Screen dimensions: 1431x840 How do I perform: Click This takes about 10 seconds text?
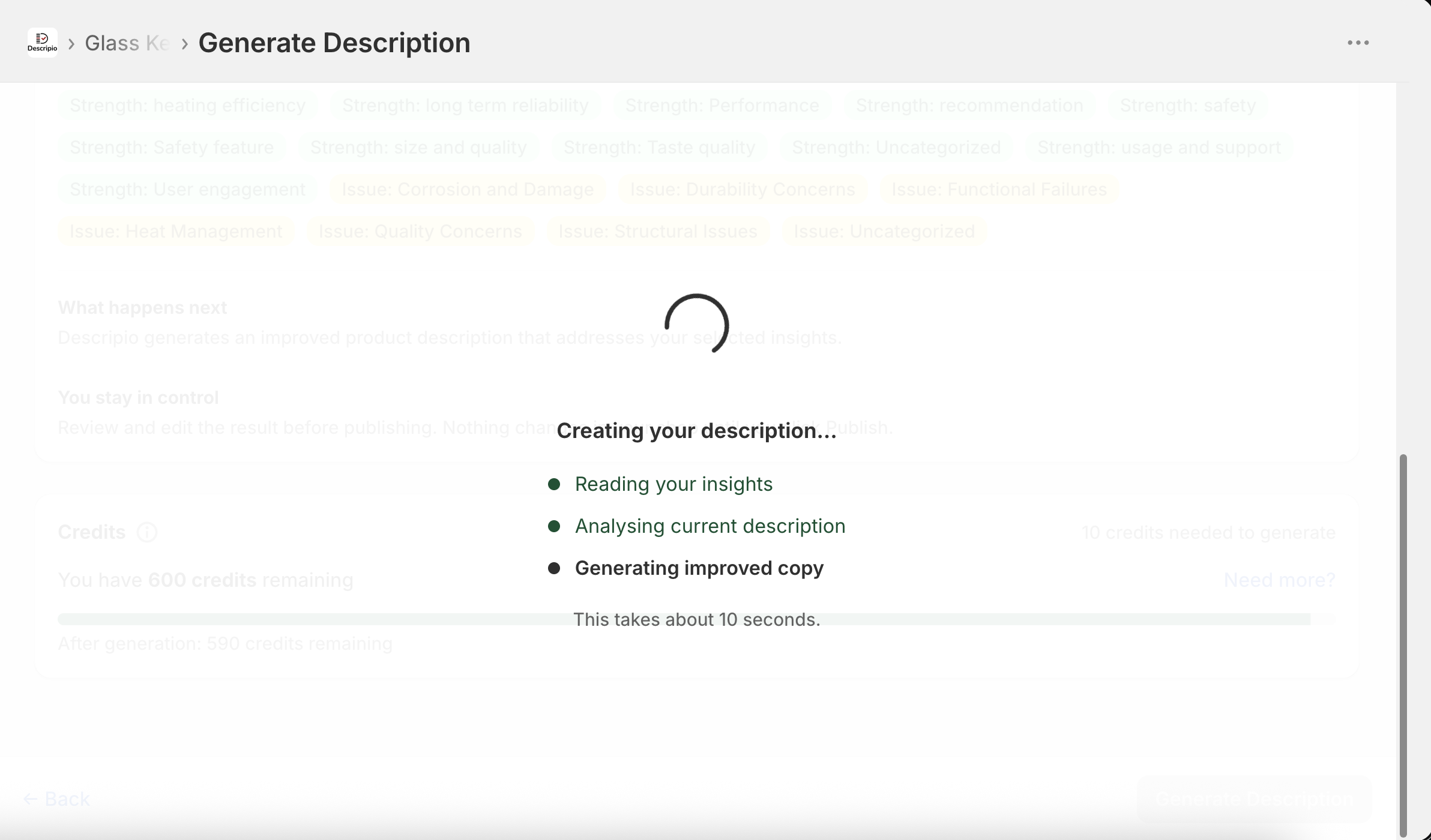696,620
